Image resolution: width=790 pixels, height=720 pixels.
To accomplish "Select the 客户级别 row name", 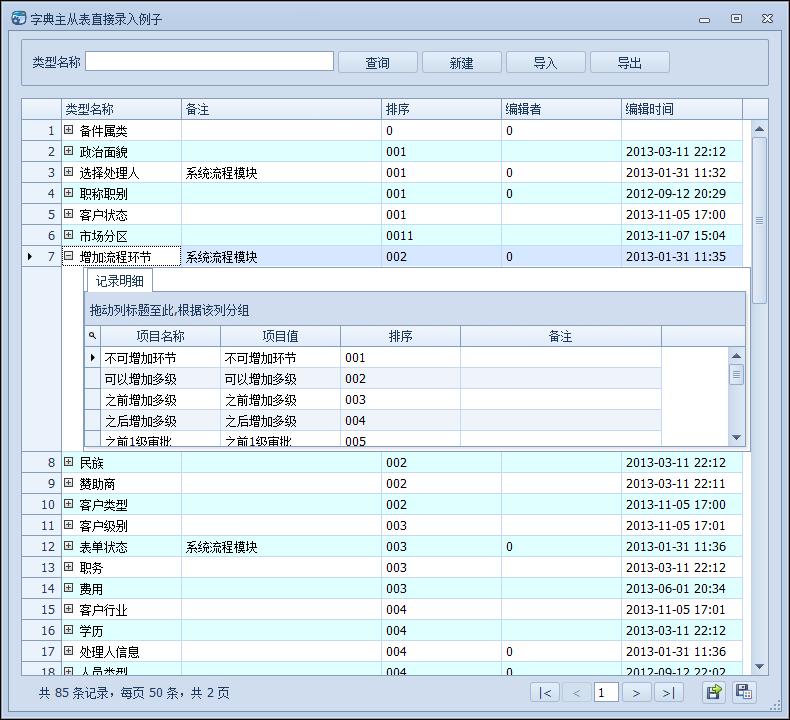I will coord(103,526).
